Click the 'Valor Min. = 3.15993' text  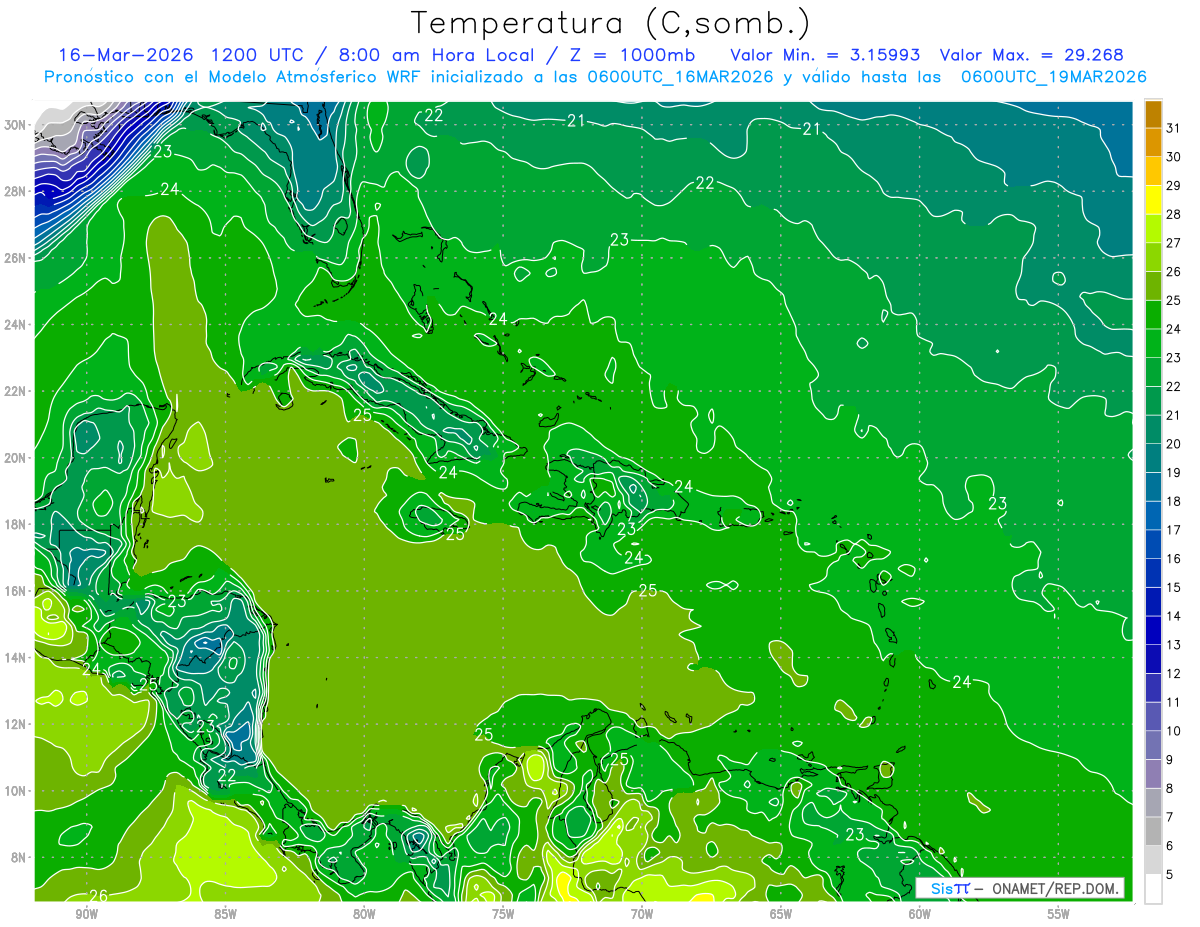coord(825,55)
